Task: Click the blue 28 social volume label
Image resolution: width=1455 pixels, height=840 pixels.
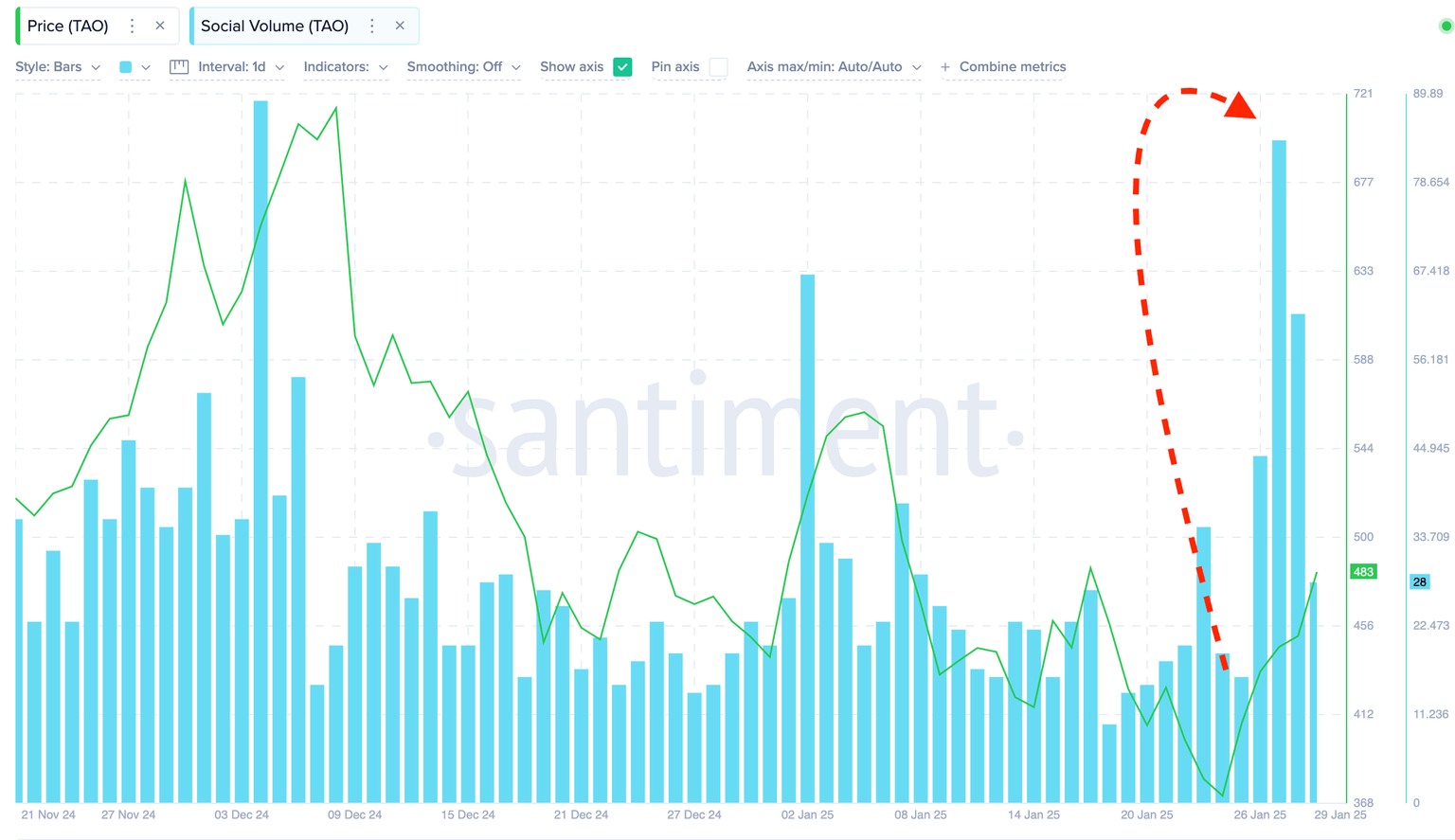Action: [x=1420, y=581]
